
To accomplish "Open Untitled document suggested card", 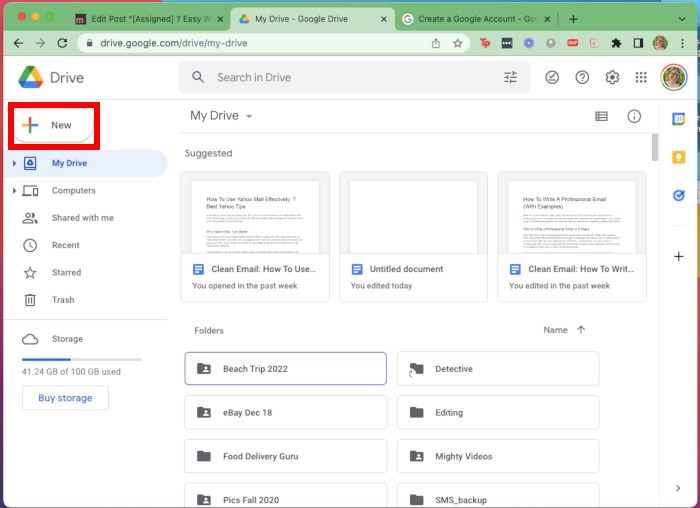I will 413,237.
